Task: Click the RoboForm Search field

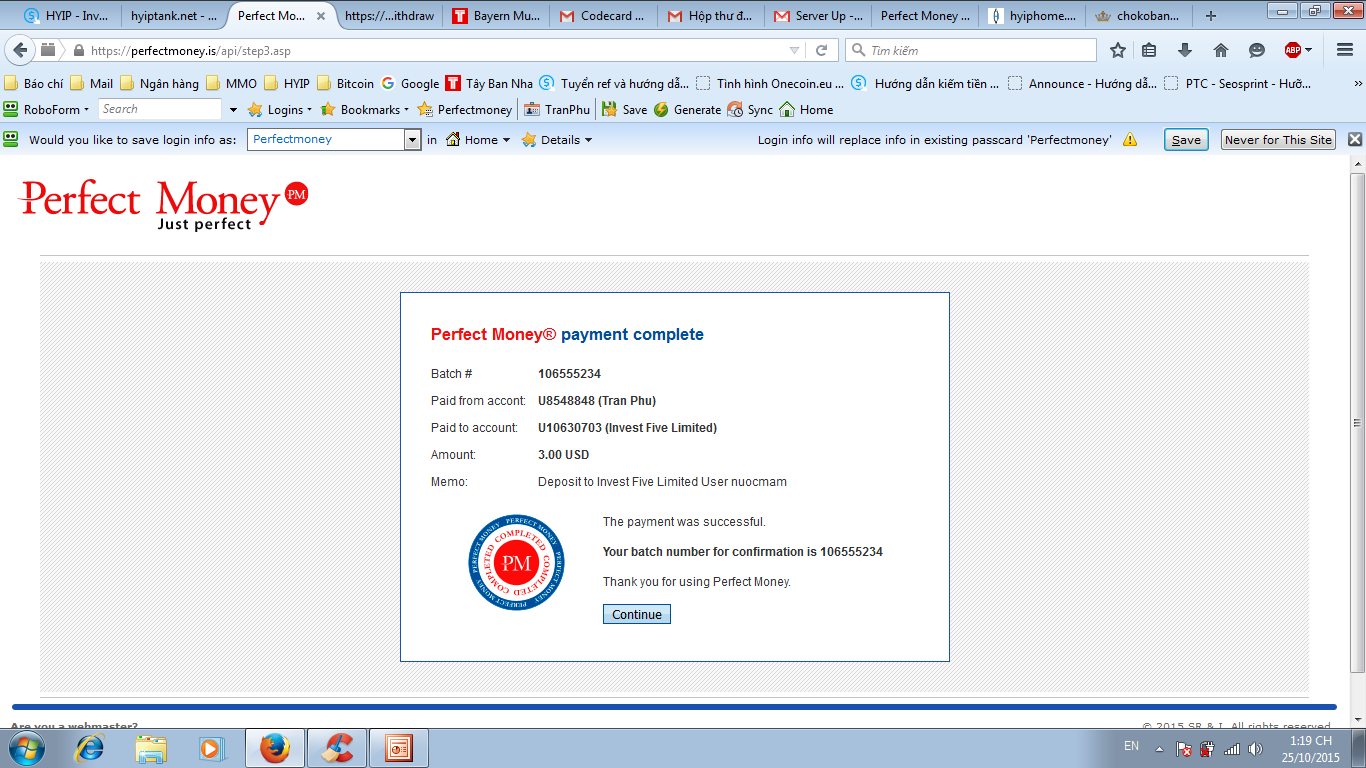Action: (x=160, y=110)
